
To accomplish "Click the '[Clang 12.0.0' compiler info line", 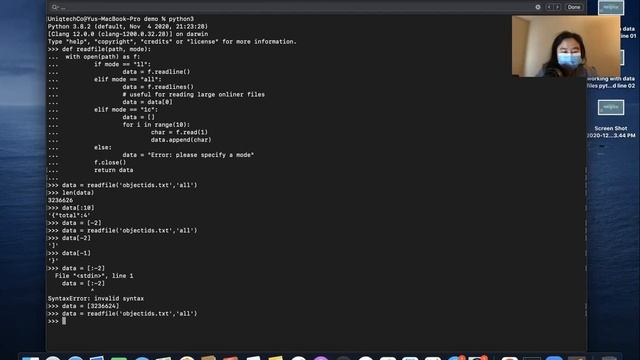I will (128, 34).
